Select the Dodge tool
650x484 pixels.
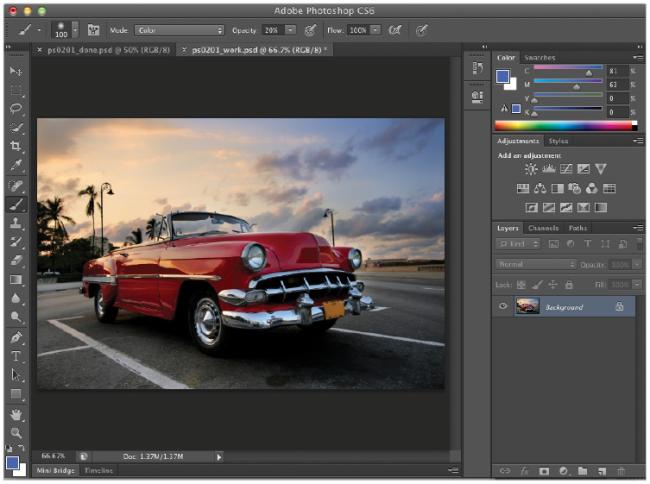coord(16,317)
